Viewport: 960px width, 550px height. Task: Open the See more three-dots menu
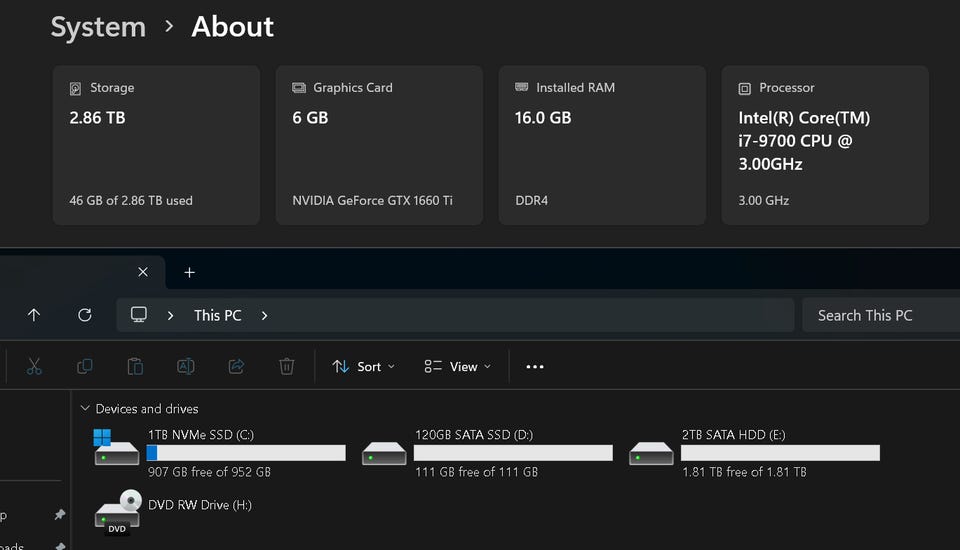tap(534, 367)
